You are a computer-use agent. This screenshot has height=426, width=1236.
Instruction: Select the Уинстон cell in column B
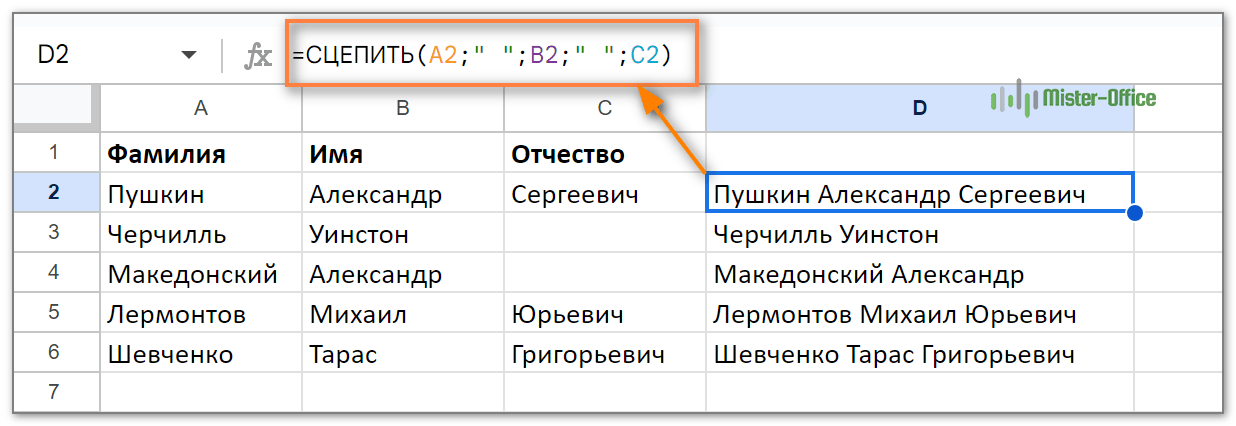pos(403,233)
